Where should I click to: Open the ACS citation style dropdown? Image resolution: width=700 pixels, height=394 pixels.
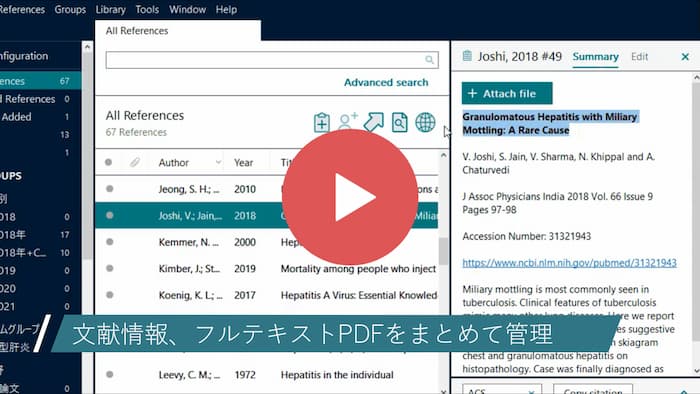click(x=502, y=389)
